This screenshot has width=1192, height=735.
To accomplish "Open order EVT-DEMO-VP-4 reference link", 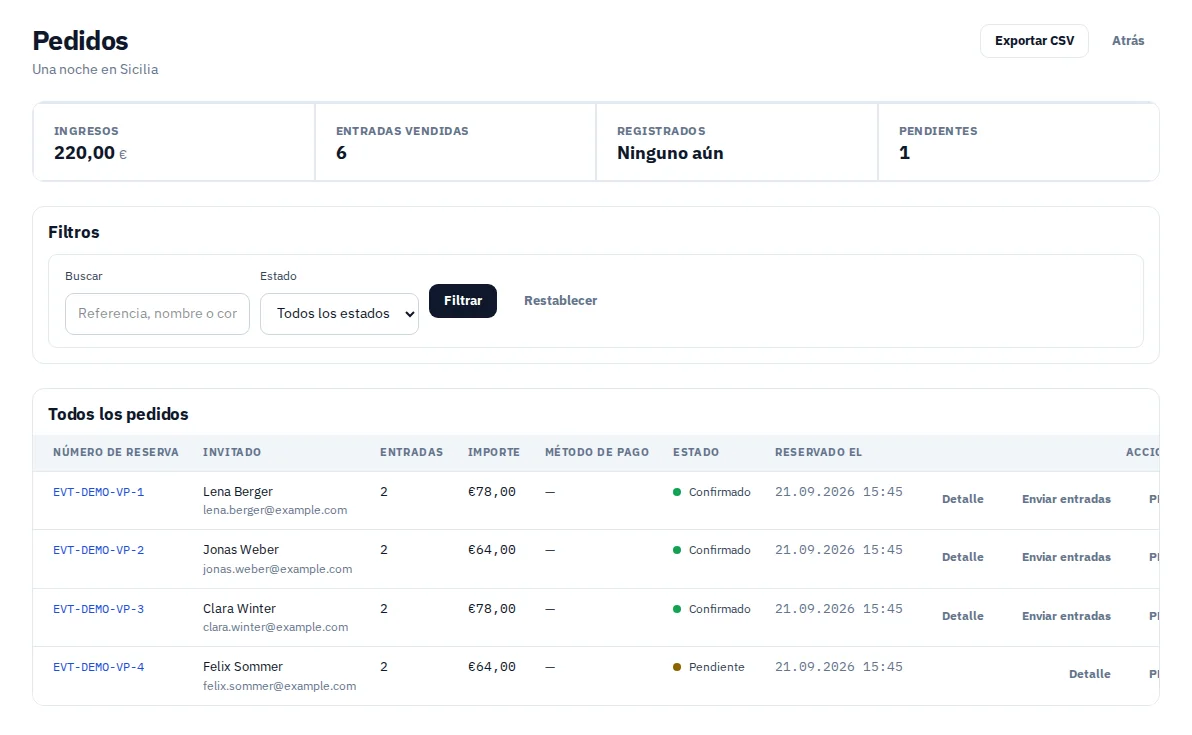I will 99,667.
